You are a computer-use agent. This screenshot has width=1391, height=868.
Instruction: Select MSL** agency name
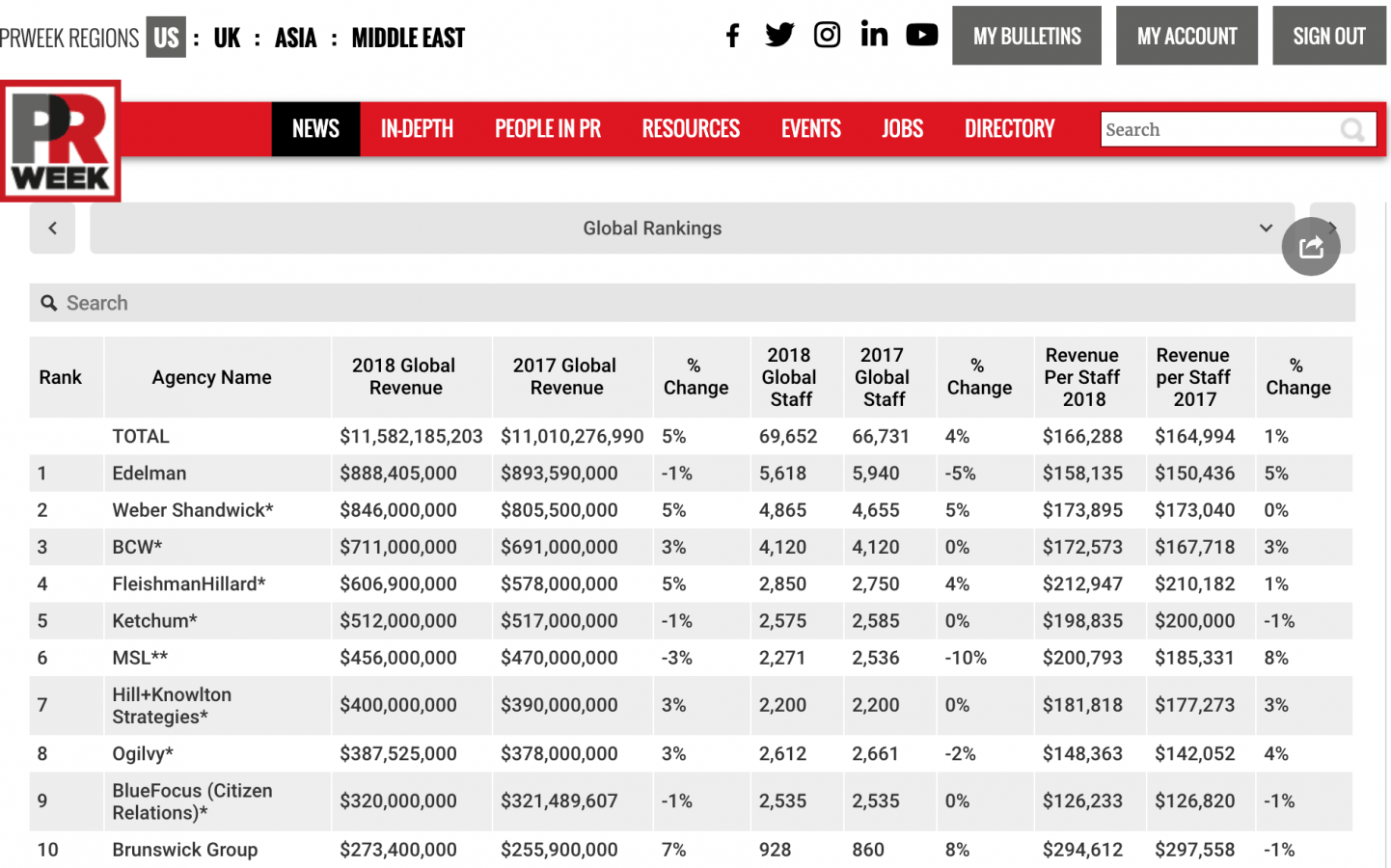(x=140, y=658)
